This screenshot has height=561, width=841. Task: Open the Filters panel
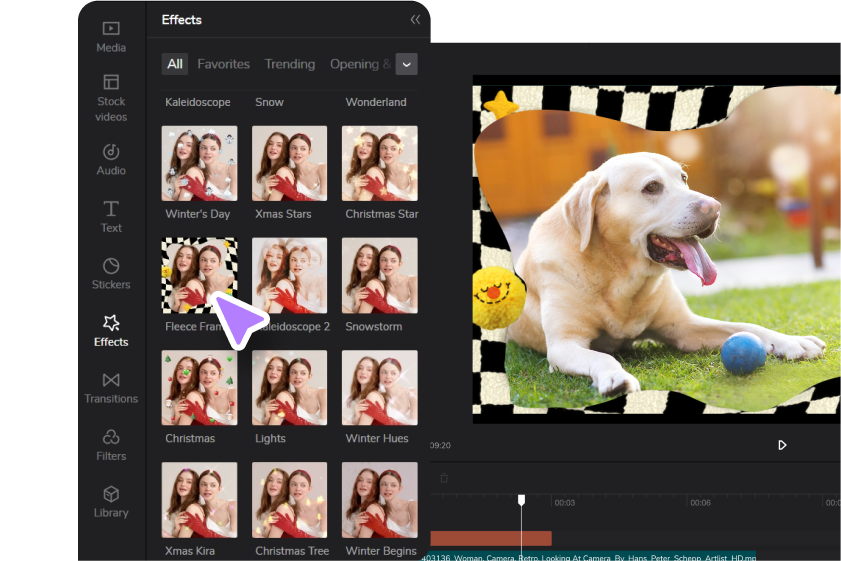coord(111,444)
